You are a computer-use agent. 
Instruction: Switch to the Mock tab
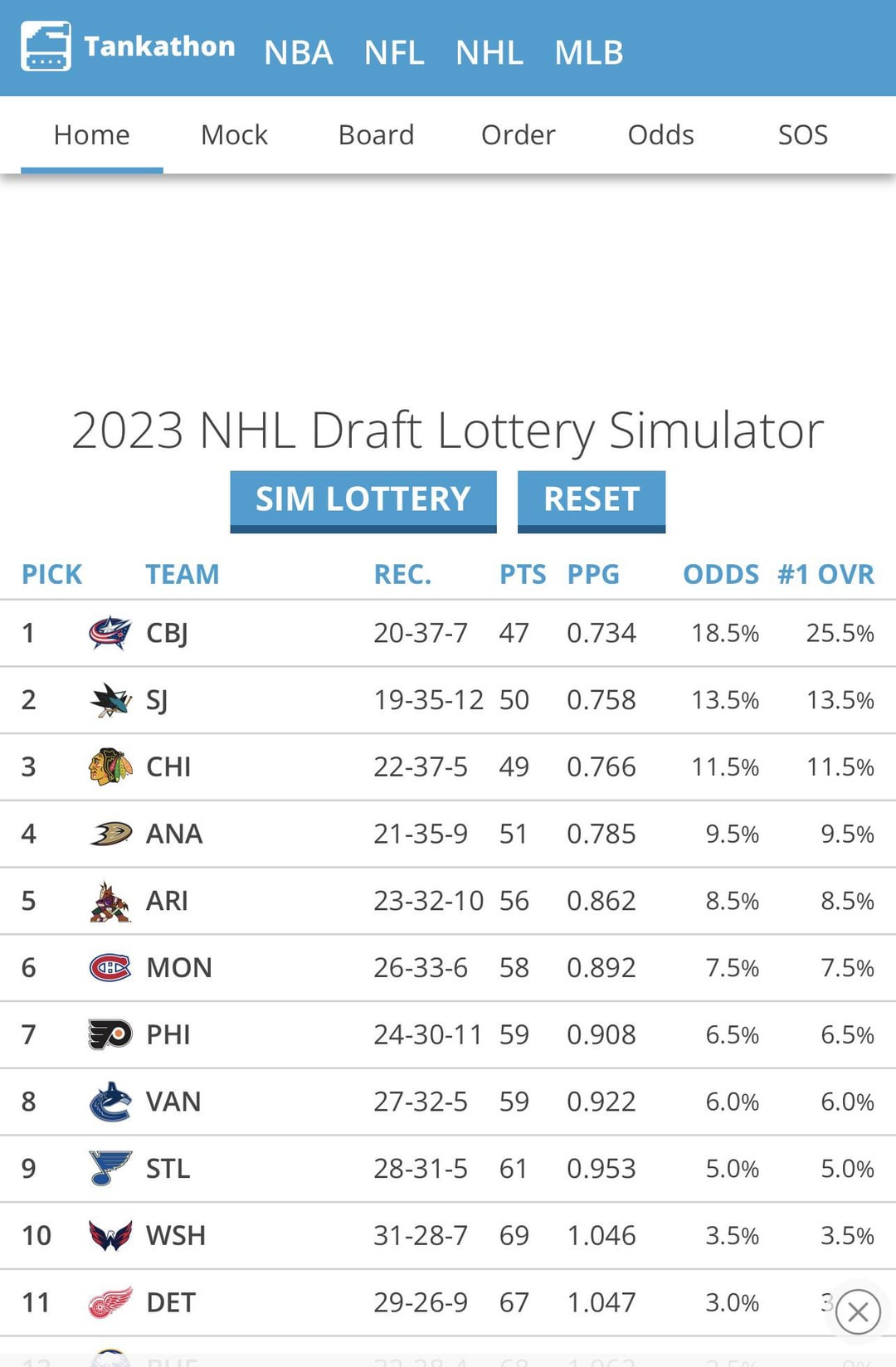pos(234,135)
